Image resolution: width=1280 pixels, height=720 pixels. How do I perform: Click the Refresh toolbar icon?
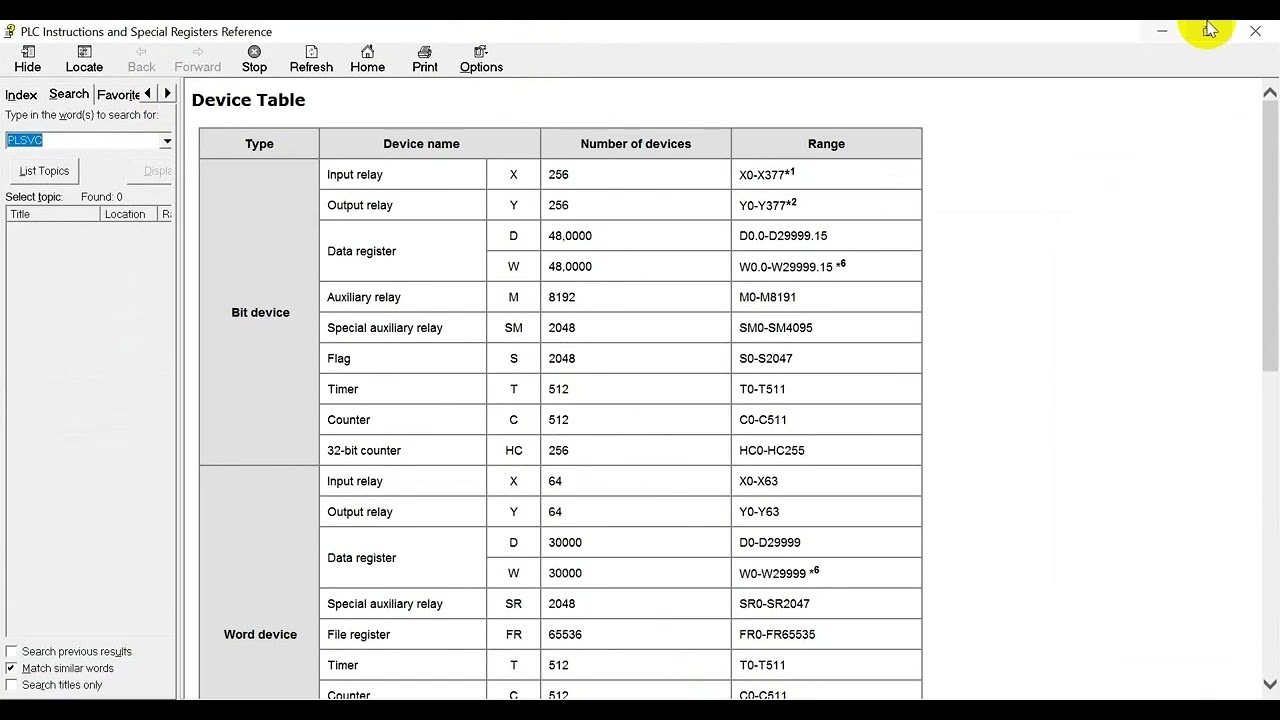click(311, 59)
